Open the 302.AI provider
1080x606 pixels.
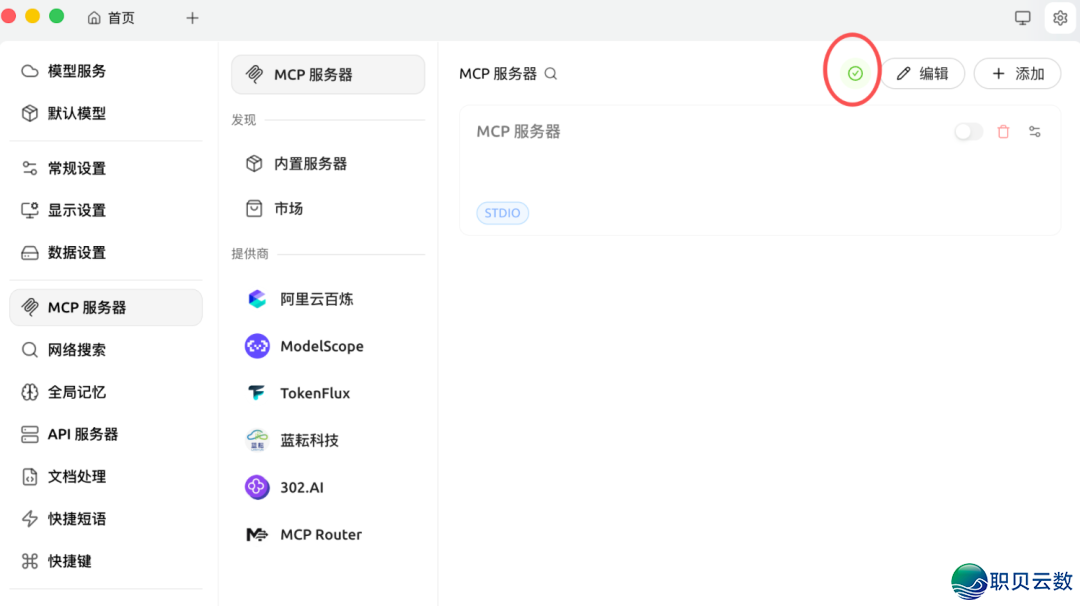pos(301,487)
